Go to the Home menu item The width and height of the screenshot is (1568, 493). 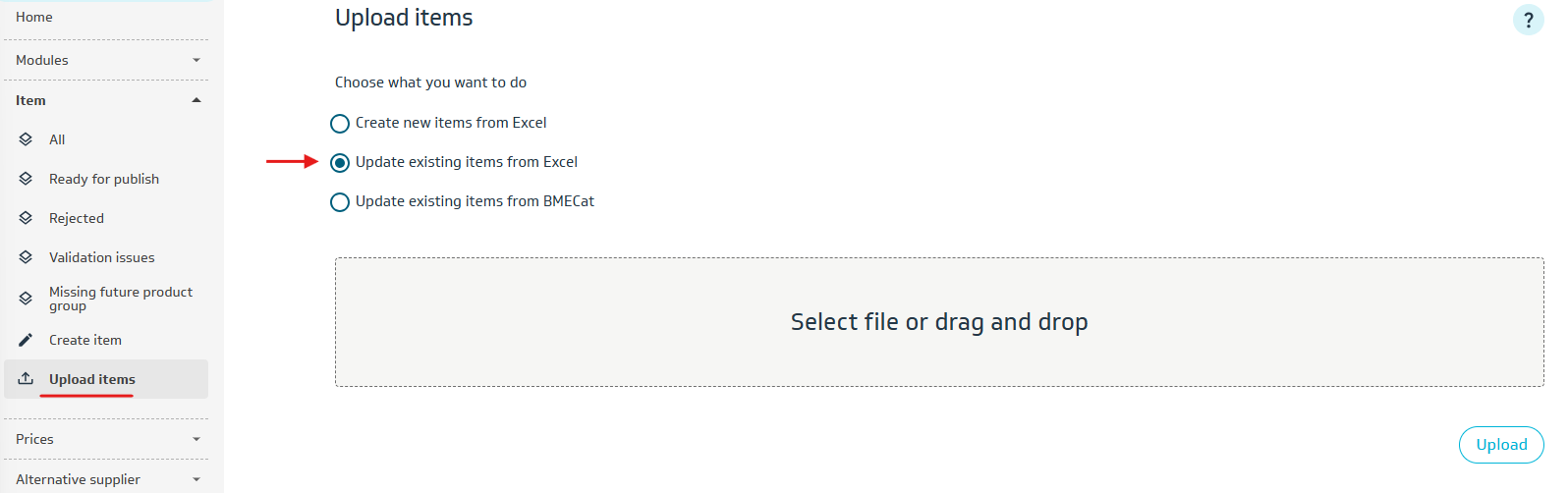click(x=34, y=17)
